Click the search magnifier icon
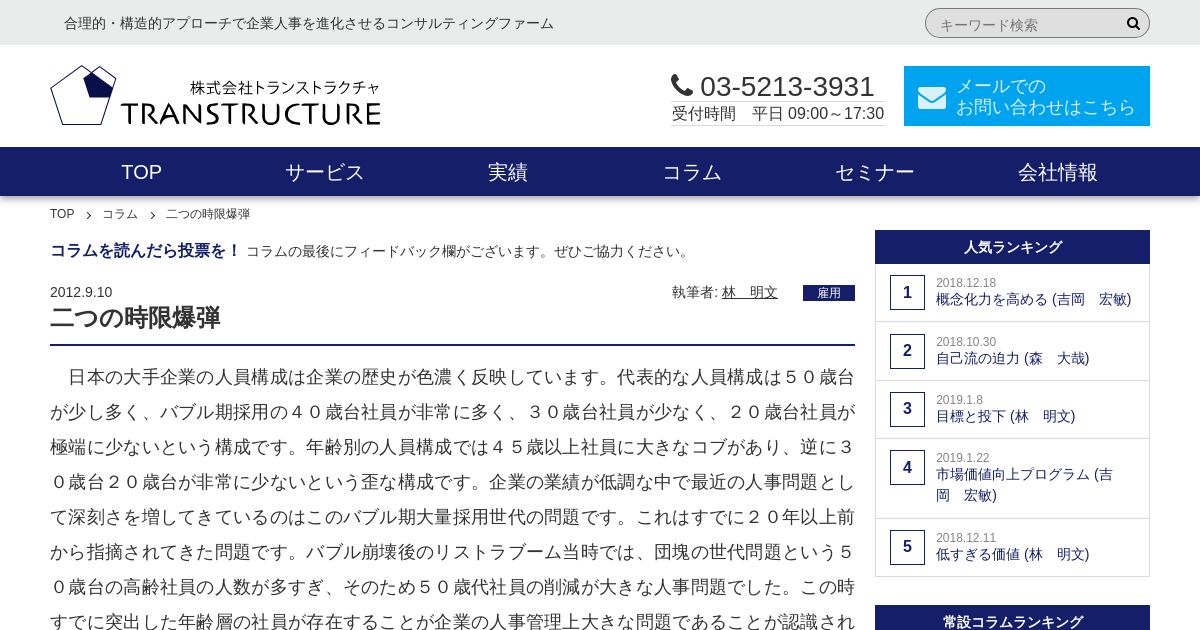The image size is (1200, 630). point(1133,24)
